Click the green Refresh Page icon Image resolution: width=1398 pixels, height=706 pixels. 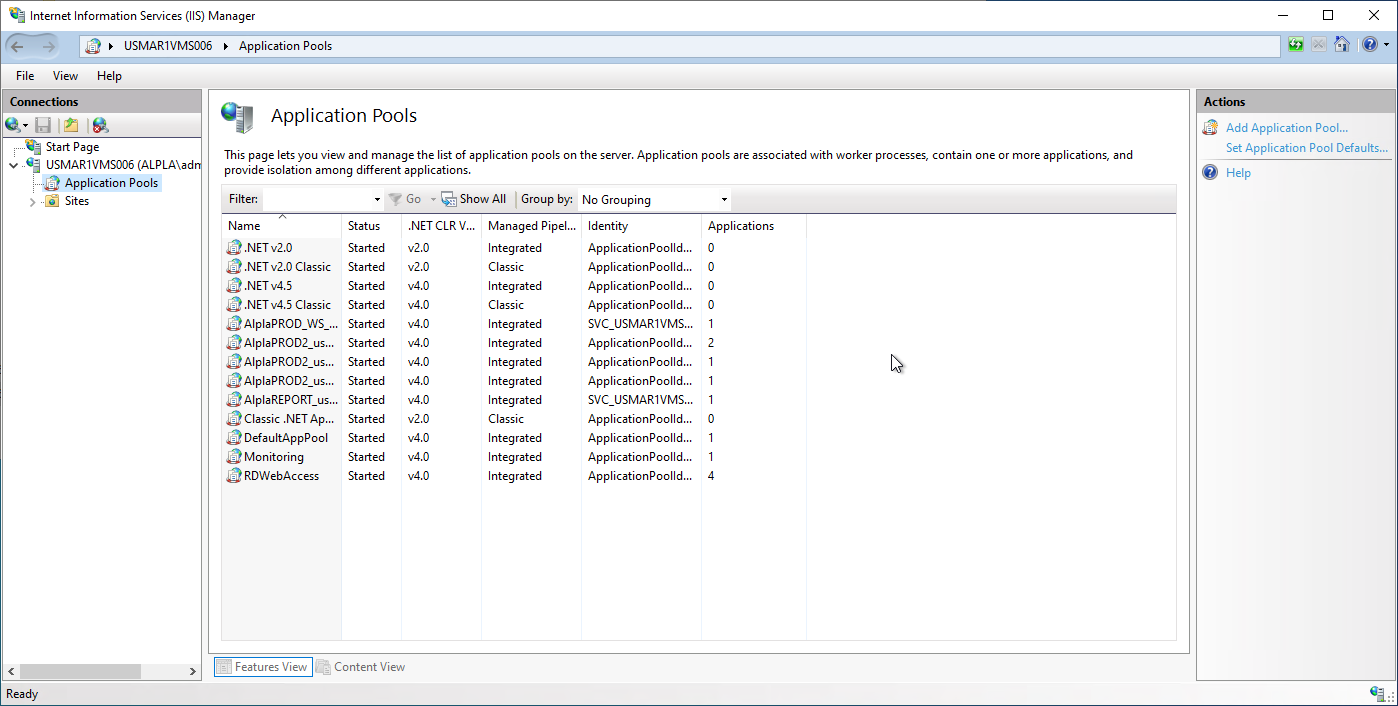pos(1296,45)
